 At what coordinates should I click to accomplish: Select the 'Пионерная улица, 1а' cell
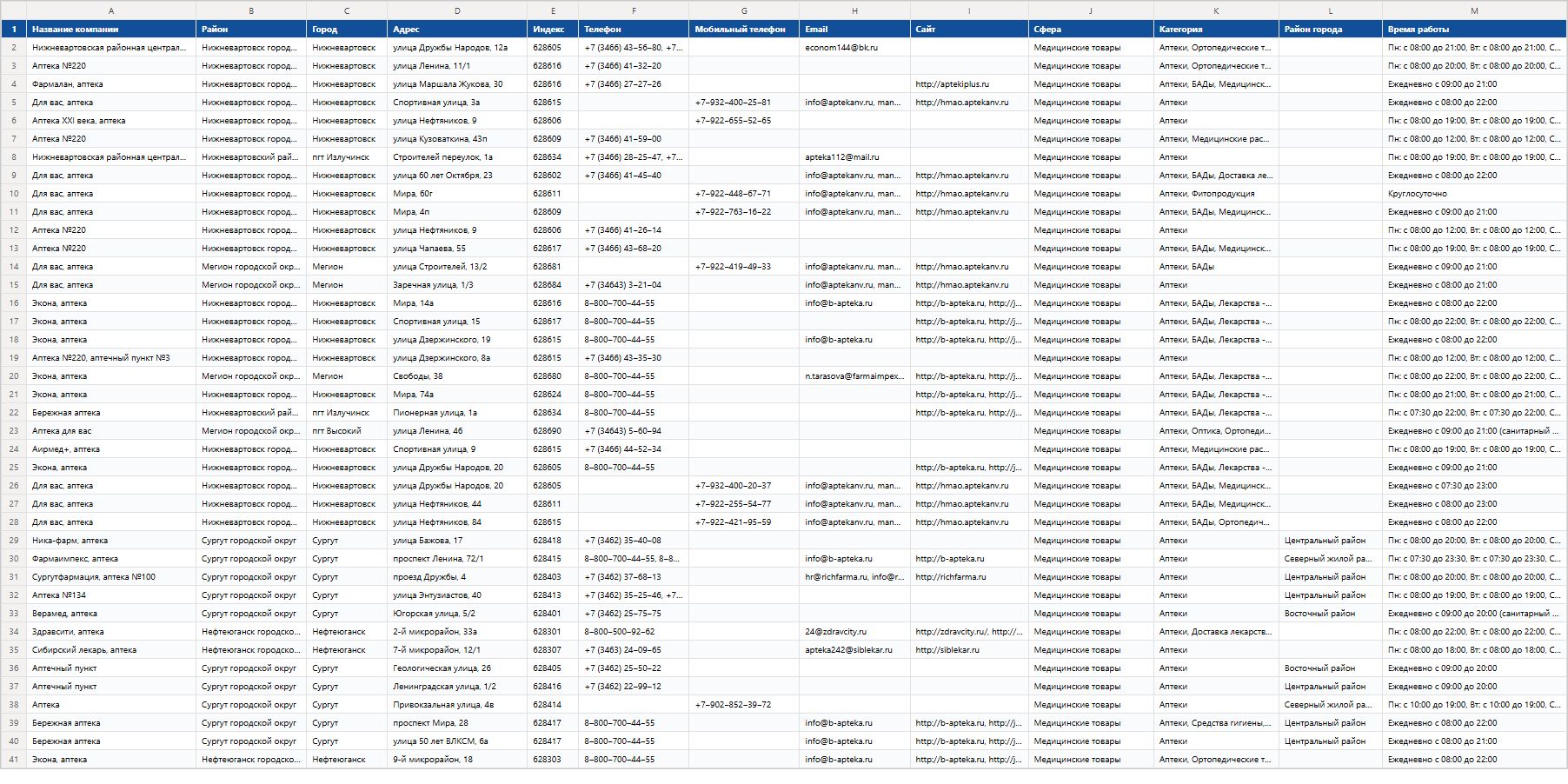point(457,413)
